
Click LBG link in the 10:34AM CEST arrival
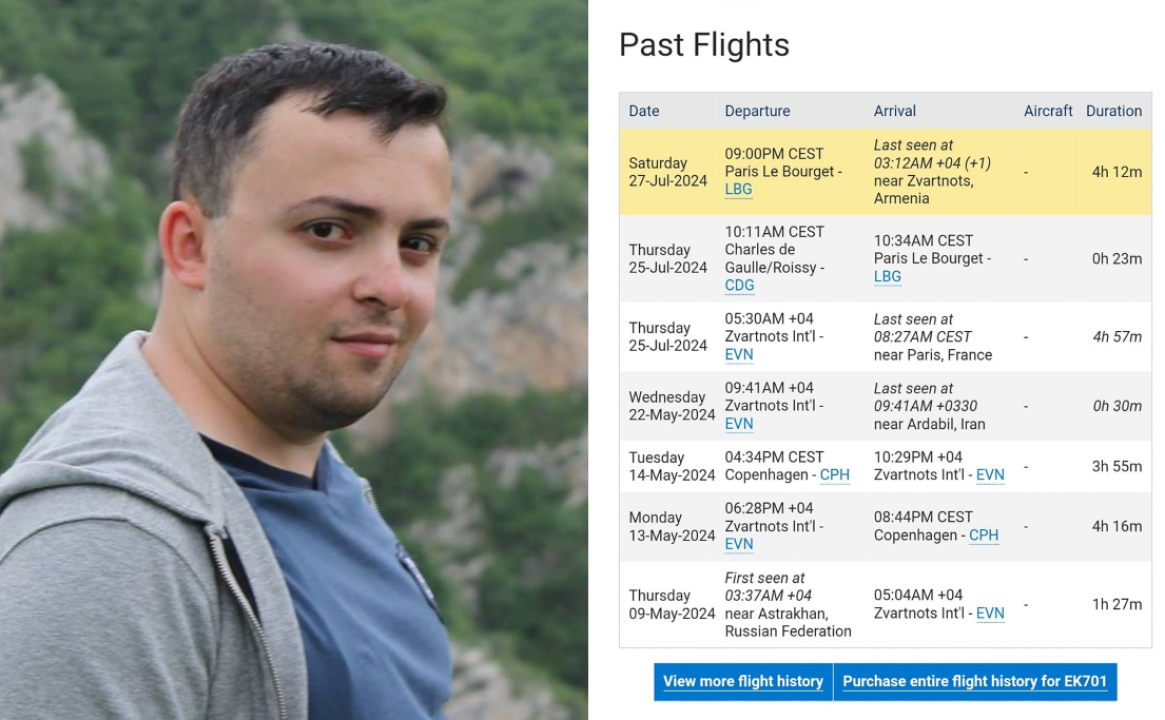point(887,276)
